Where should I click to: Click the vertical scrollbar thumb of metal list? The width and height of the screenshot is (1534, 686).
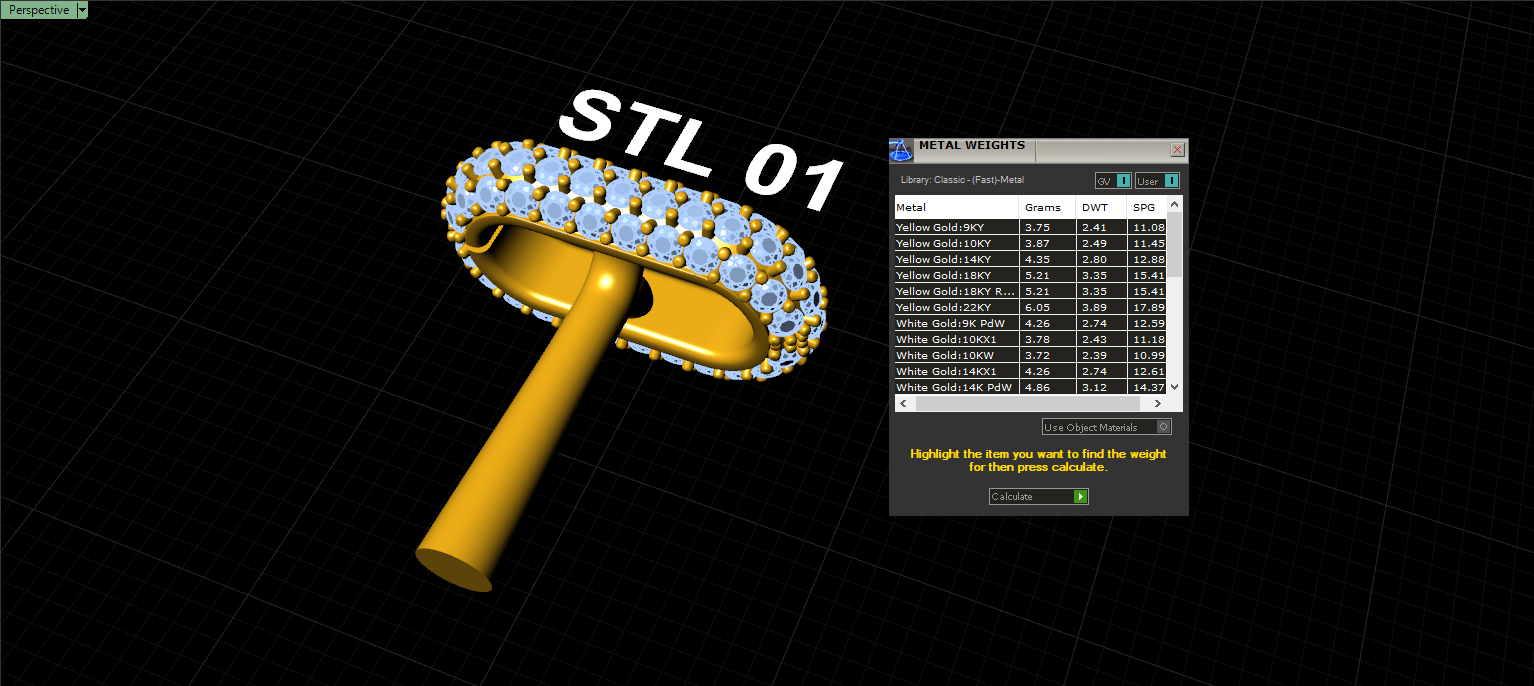pos(1174,245)
